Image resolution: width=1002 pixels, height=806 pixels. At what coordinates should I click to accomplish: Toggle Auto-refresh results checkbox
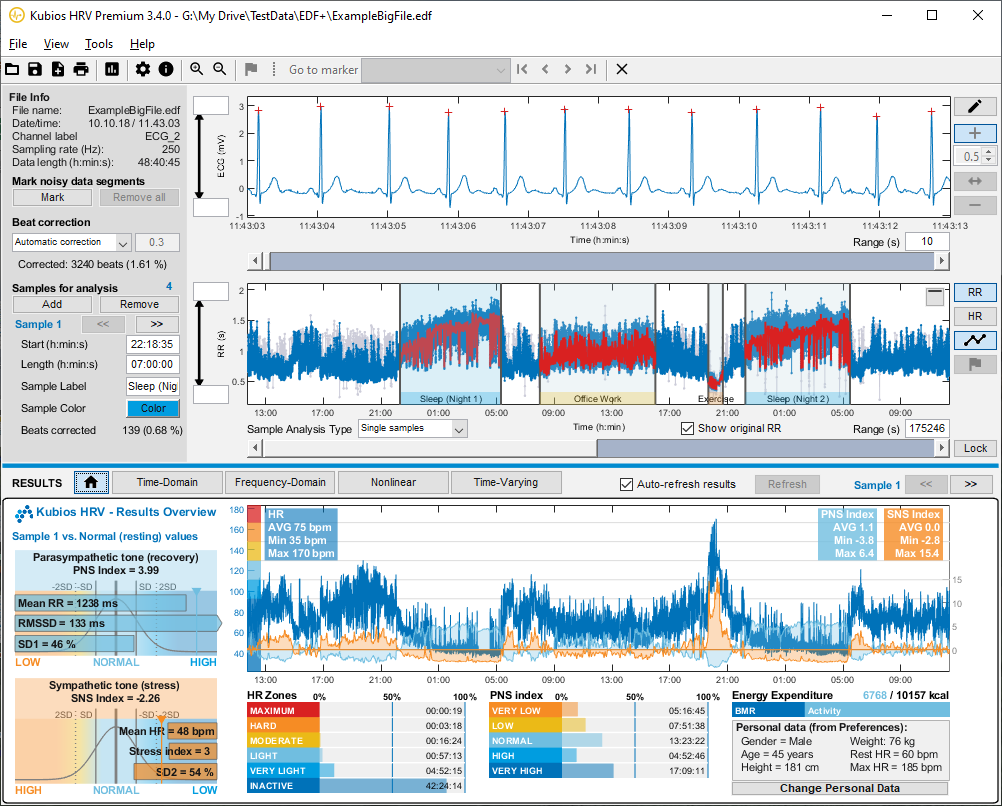[626, 484]
